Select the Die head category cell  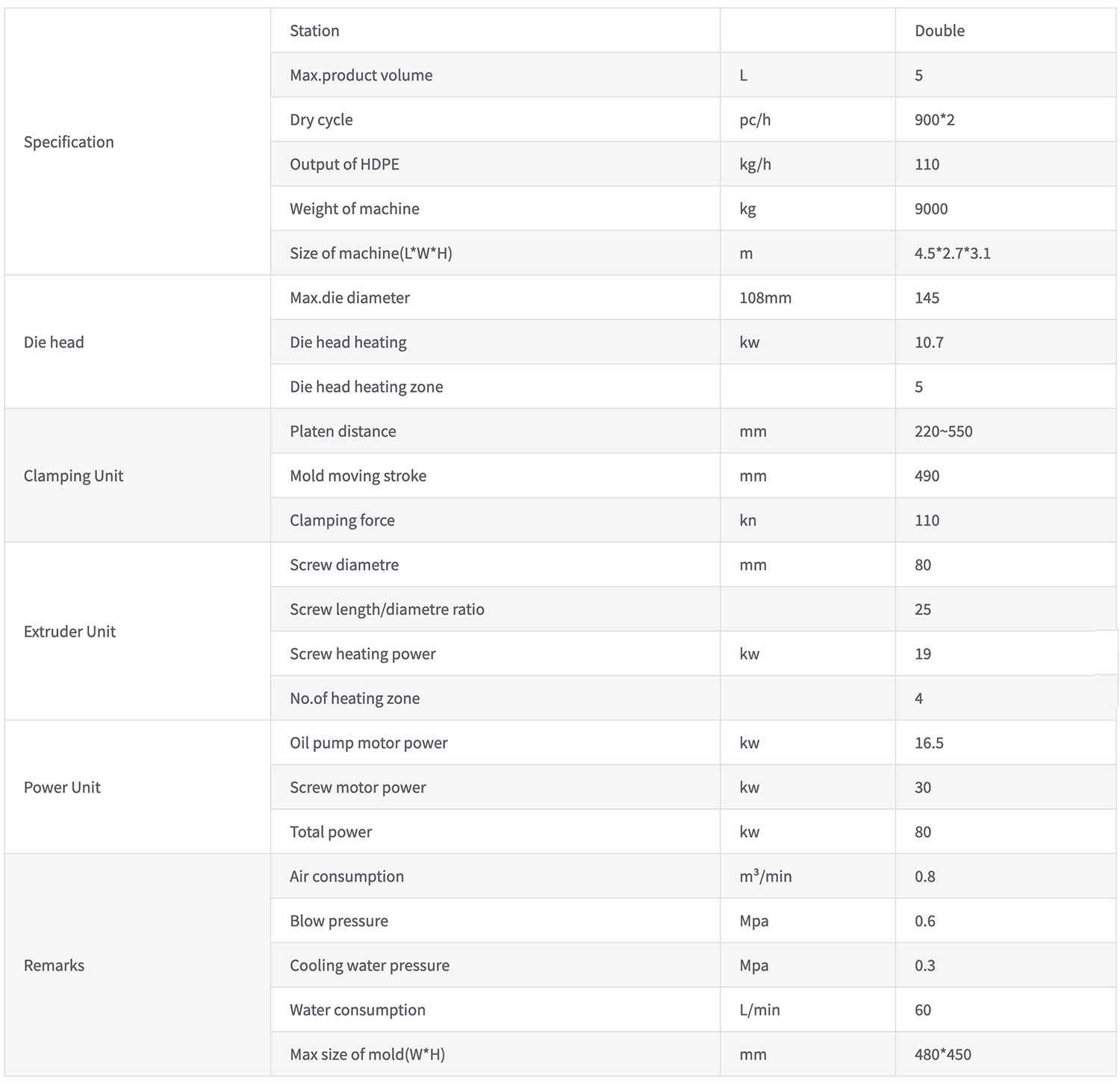(137, 342)
